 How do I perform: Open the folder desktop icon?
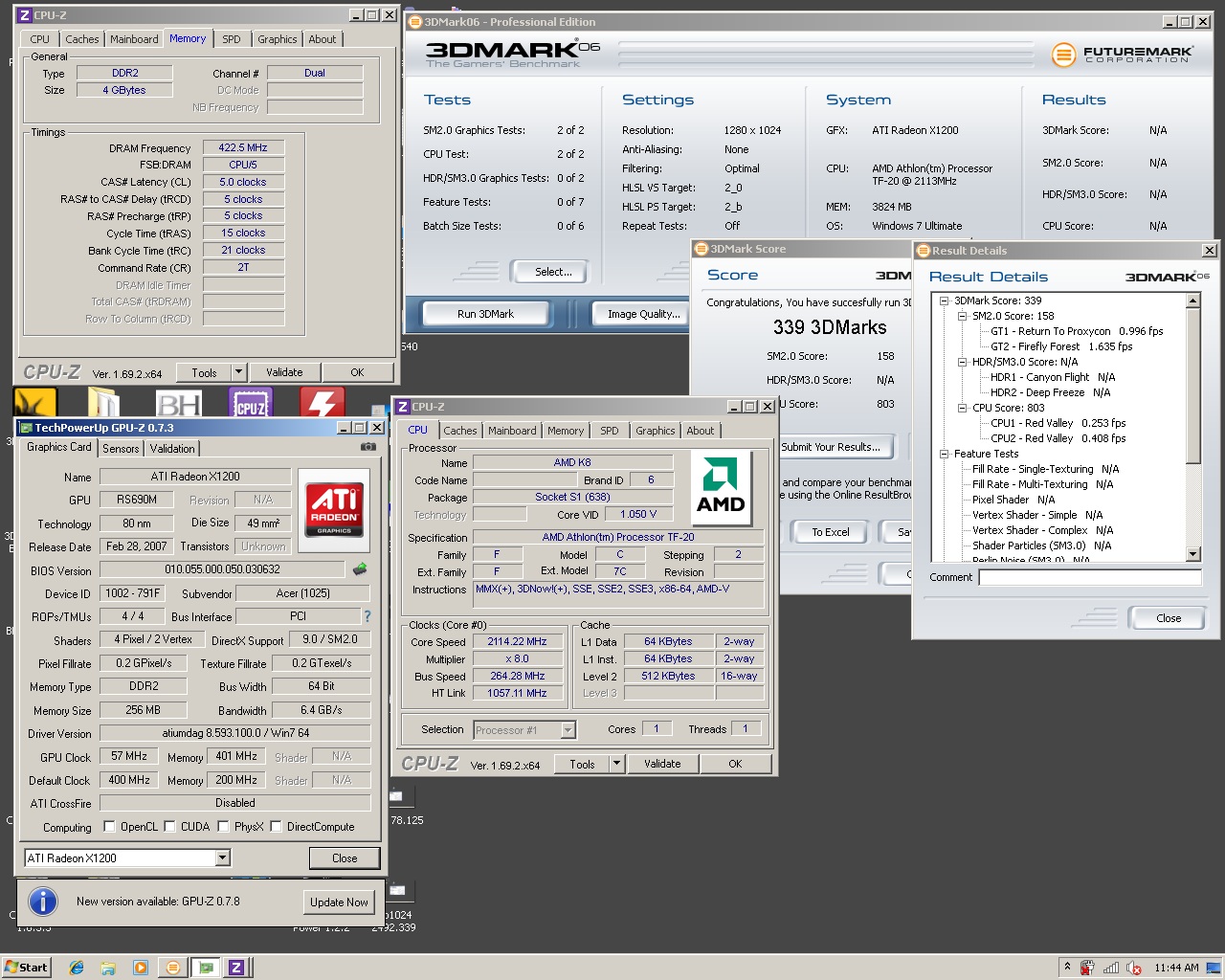tap(104, 403)
